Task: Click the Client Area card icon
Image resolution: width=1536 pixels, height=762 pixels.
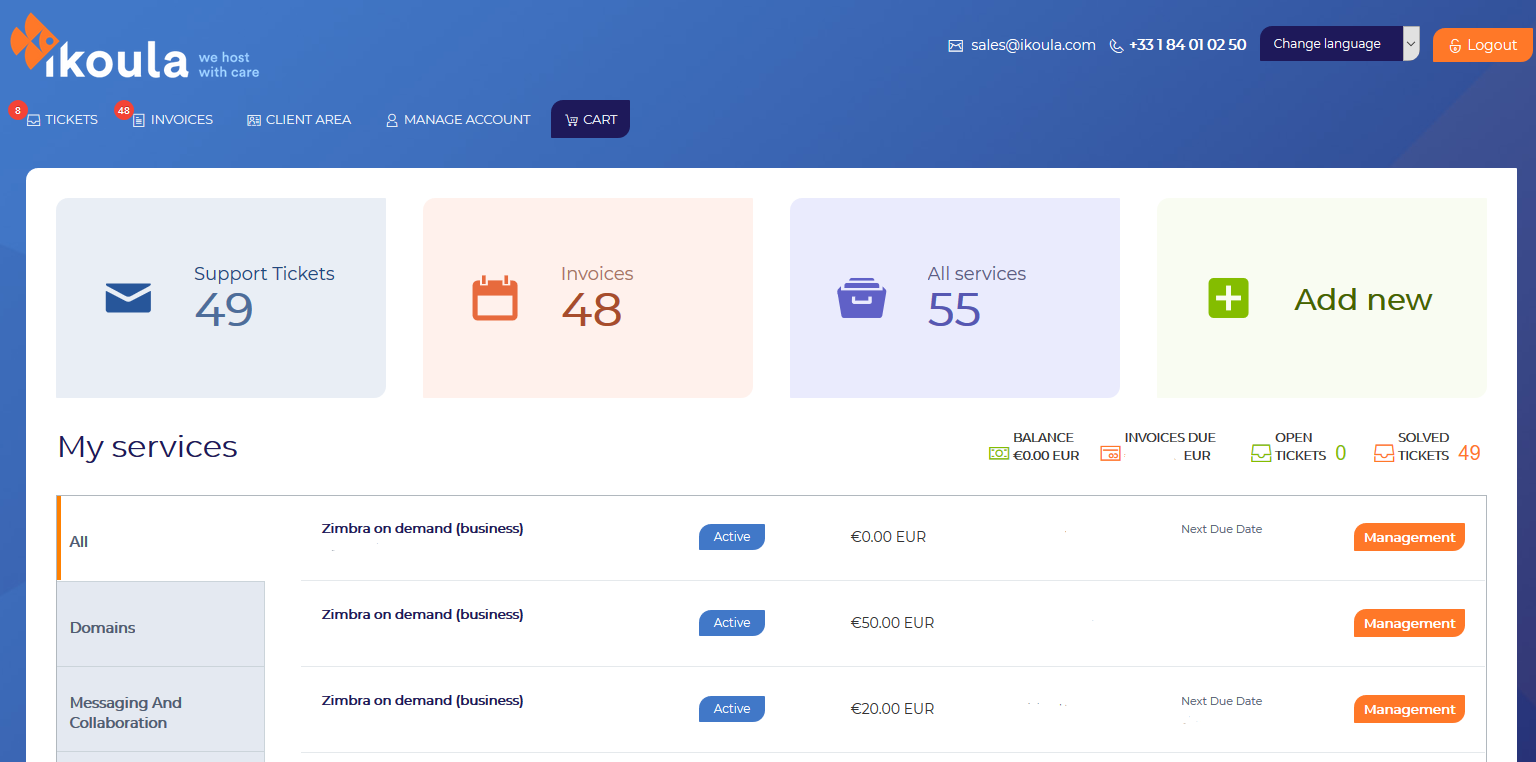Action: [x=254, y=120]
